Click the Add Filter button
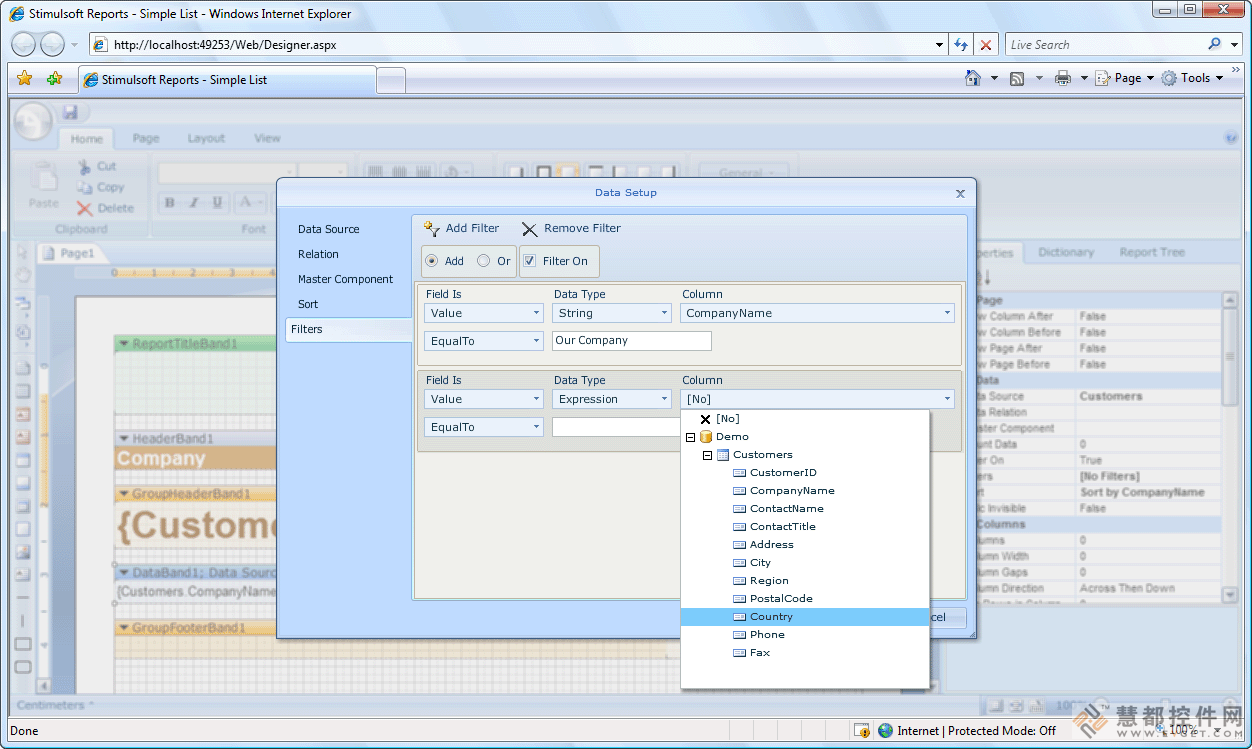Screen dimensions: 1252x749 (x=461, y=228)
